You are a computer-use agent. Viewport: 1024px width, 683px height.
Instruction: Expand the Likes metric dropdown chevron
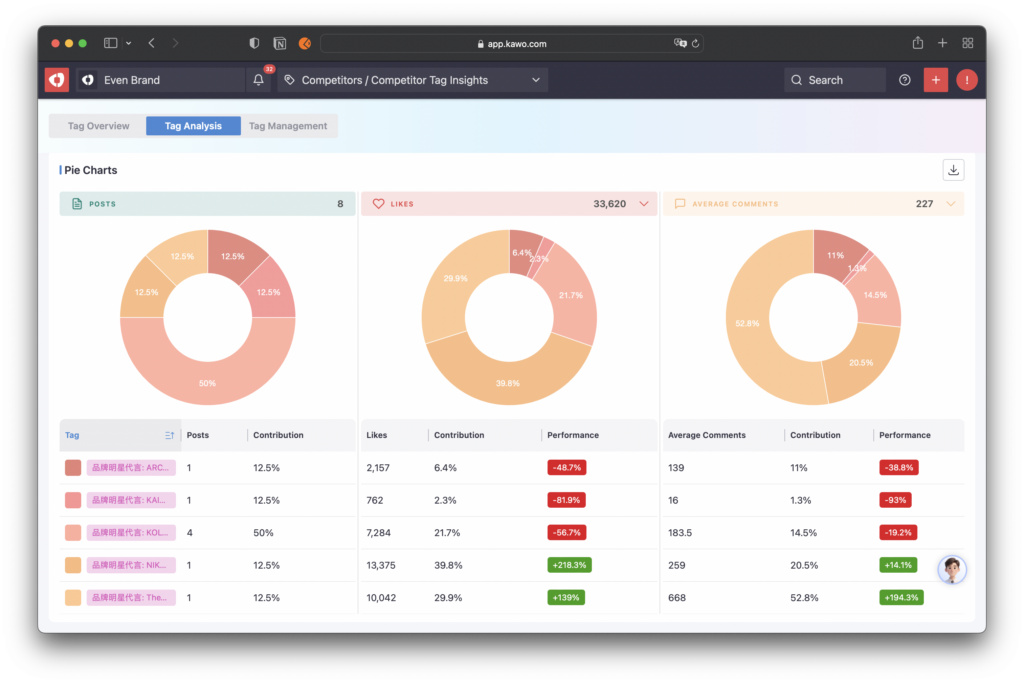pos(644,204)
